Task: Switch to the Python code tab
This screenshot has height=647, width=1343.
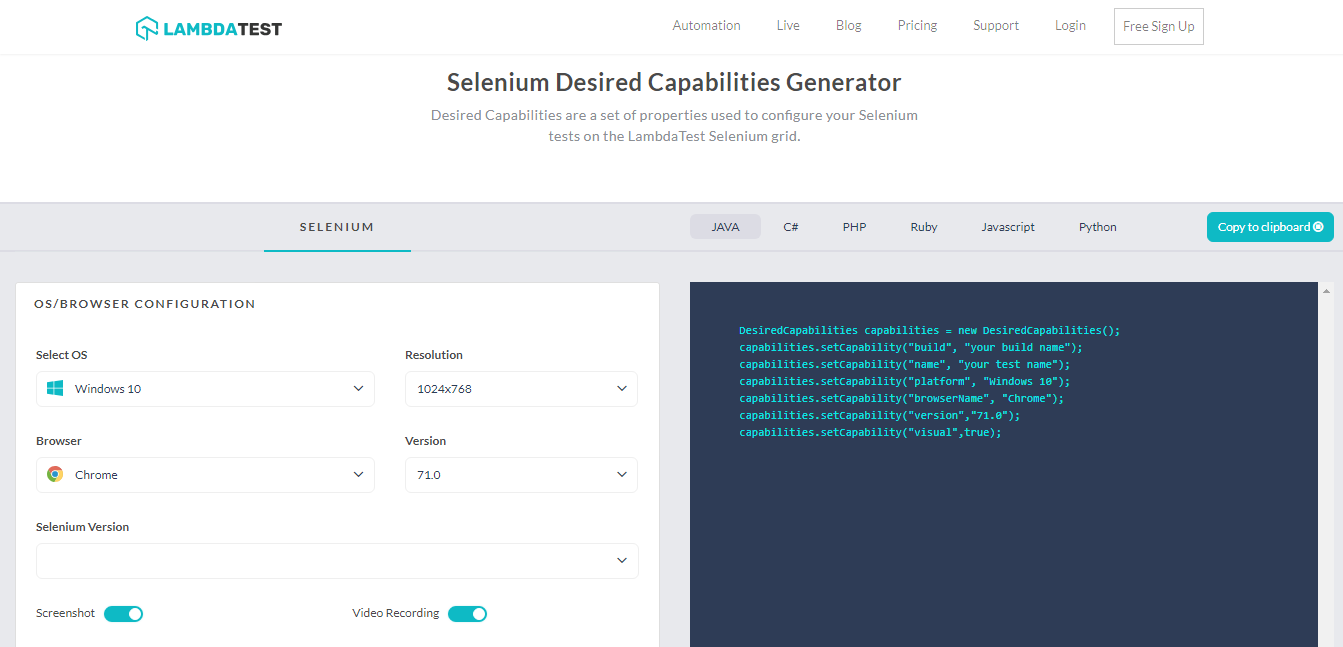Action: click(x=1097, y=227)
